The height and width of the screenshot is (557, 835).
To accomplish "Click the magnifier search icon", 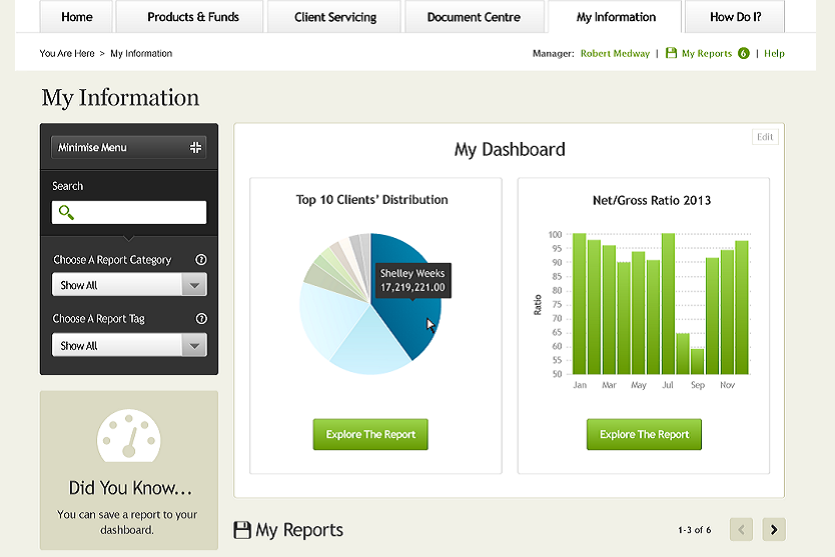I will pyautogui.click(x=66, y=212).
